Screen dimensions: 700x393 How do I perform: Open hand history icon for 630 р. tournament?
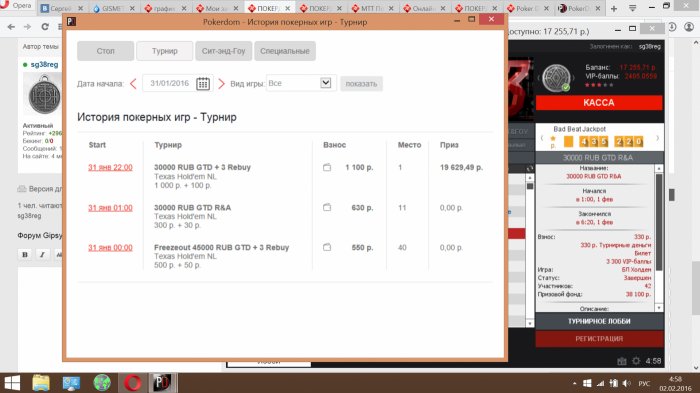327,208
